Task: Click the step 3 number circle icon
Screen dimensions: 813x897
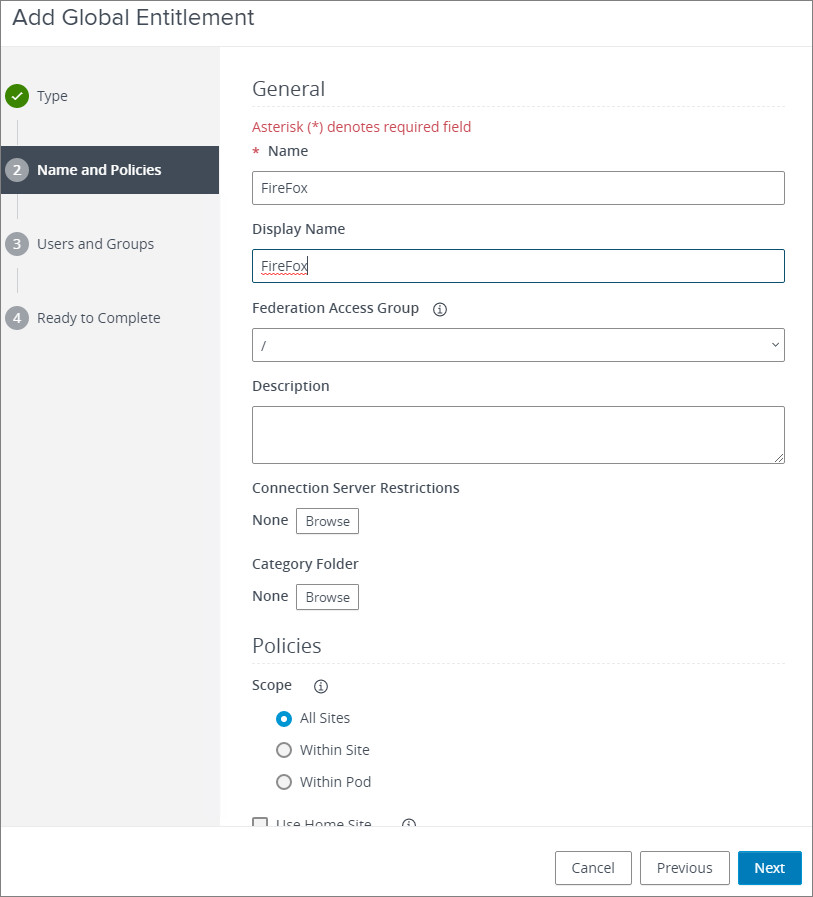Action: coord(17,244)
